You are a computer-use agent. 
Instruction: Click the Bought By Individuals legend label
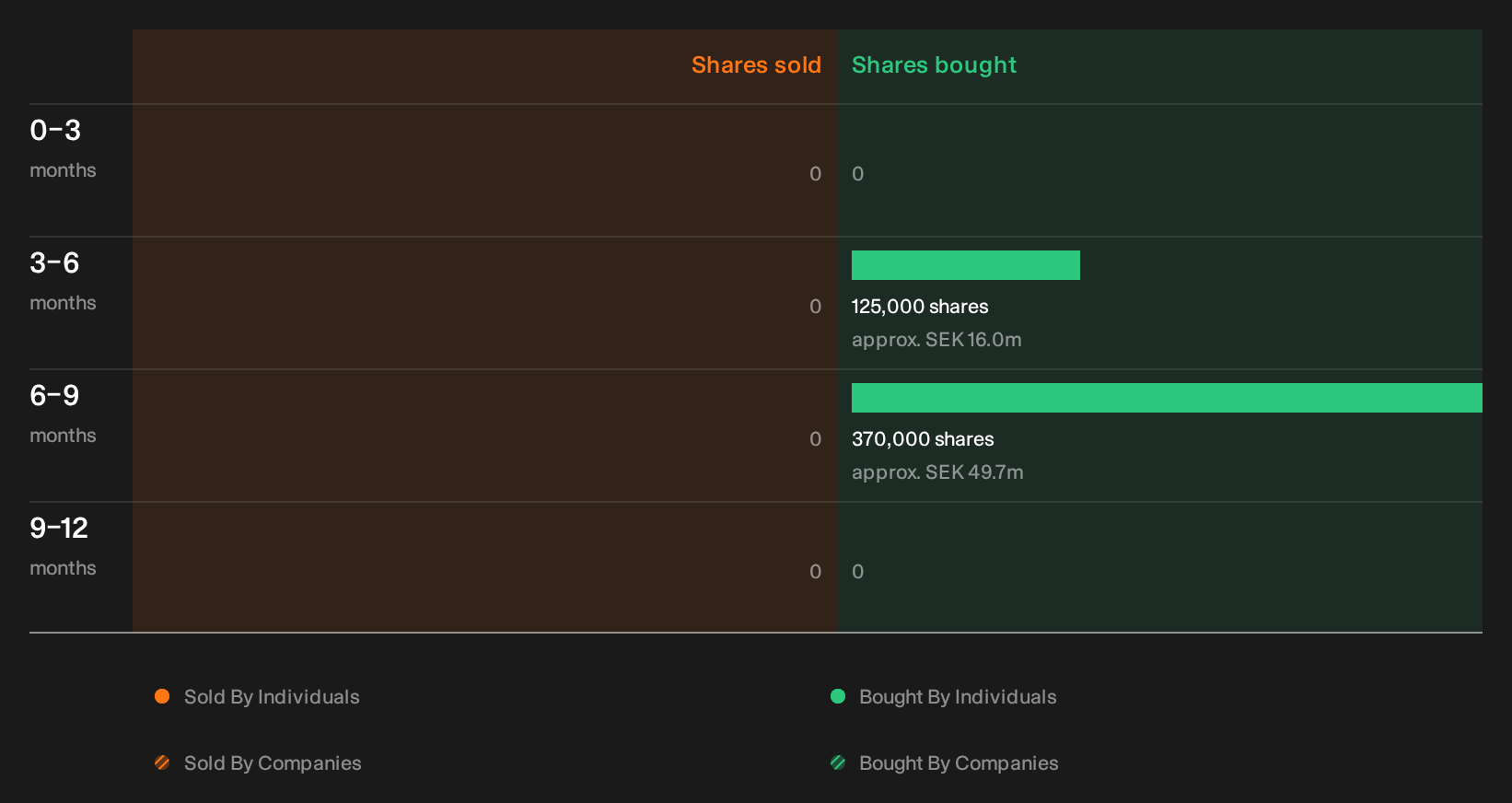(958, 697)
